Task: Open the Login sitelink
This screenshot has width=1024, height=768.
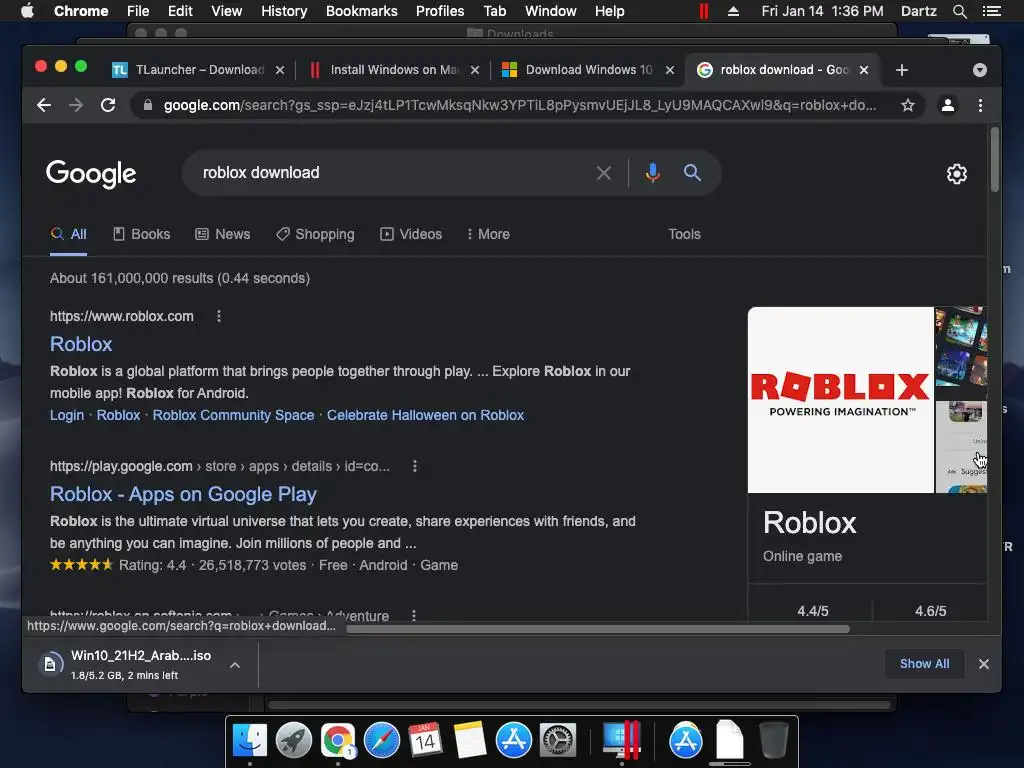Action: tap(67, 415)
